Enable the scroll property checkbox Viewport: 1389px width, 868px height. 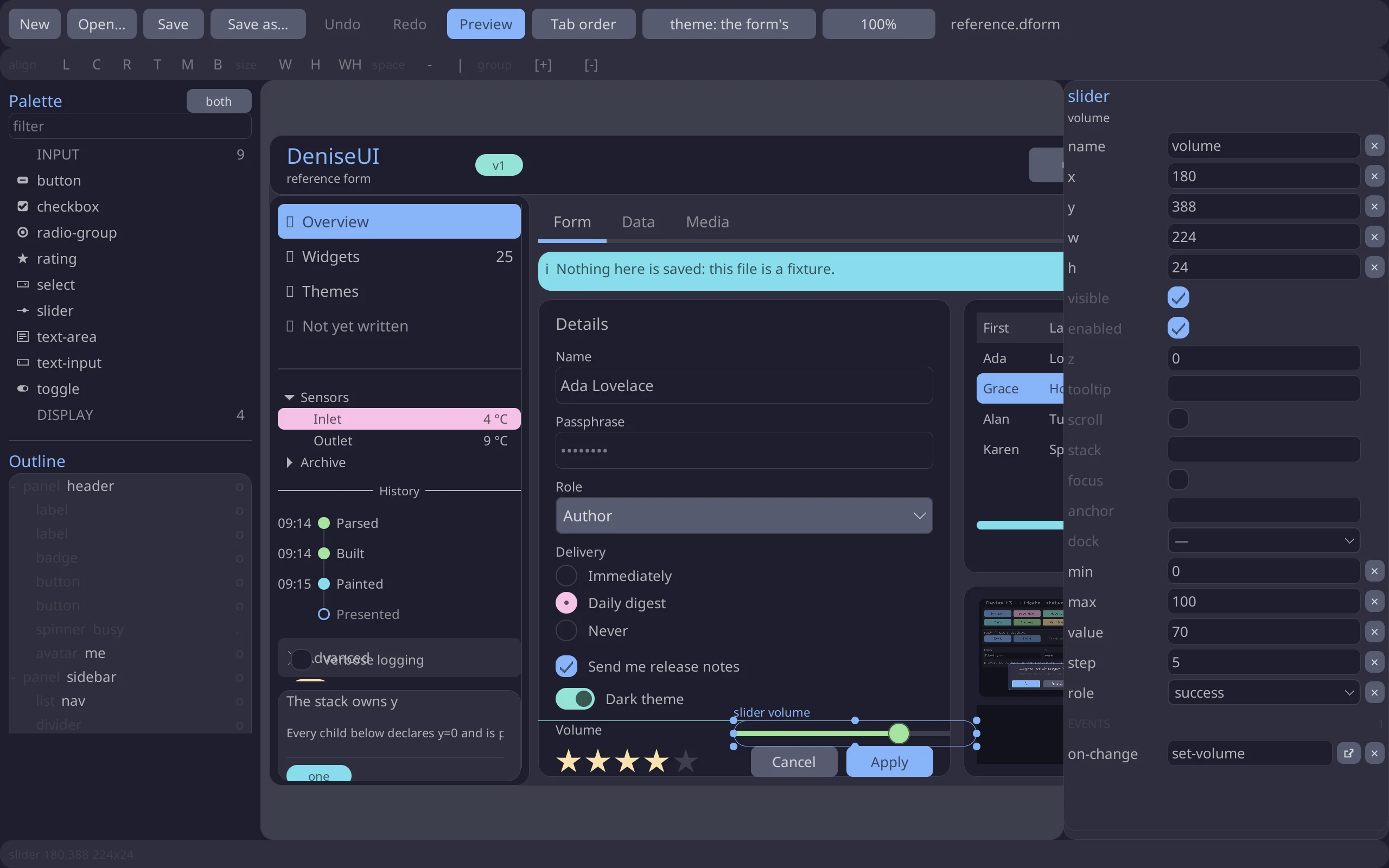pyautogui.click(x=1178, y=419)
